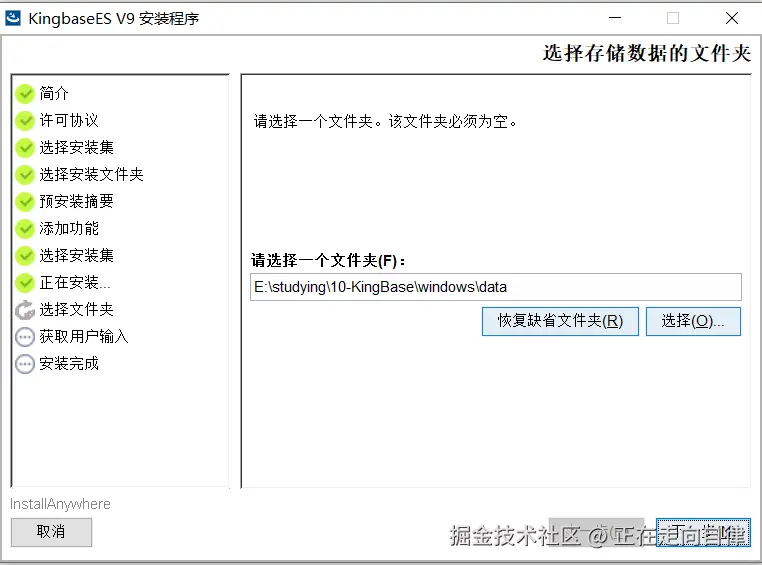The height and width of the screenshot is (565, 762).
Task: Select the 正在安装... step label
Action: click(x=75, y=282)
